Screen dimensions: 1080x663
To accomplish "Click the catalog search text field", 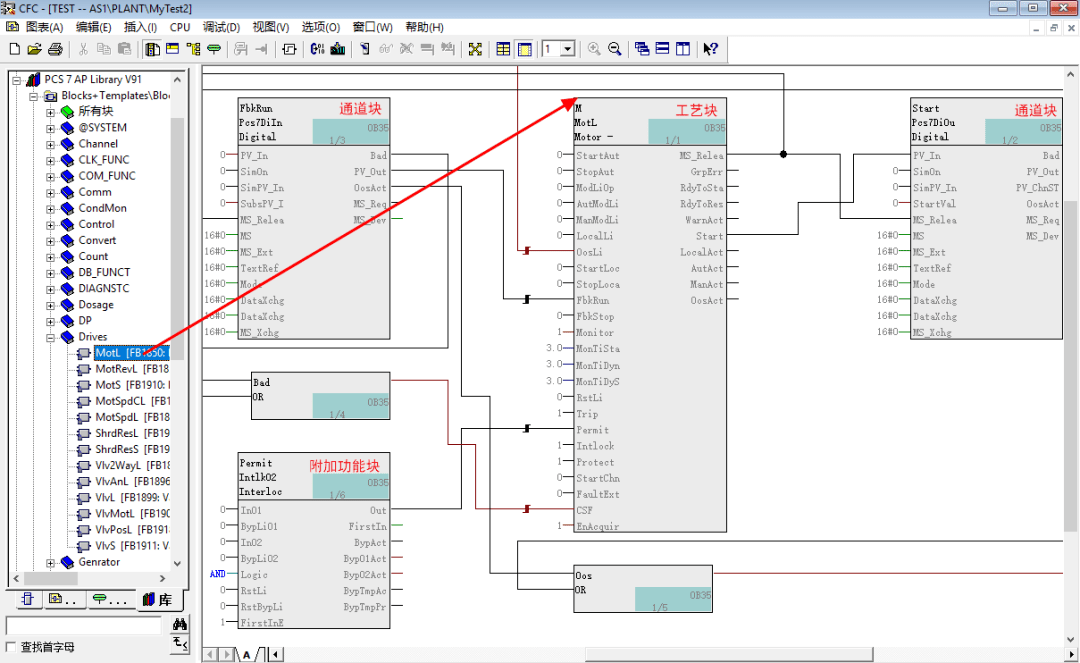I will point(84,625).
